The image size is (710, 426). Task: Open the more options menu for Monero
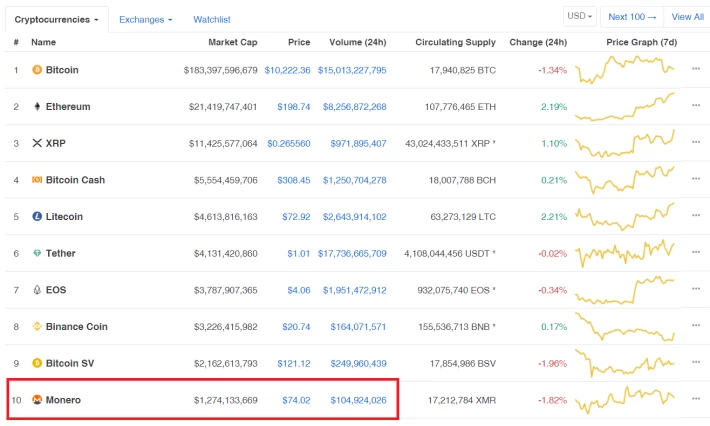[696, 399]
